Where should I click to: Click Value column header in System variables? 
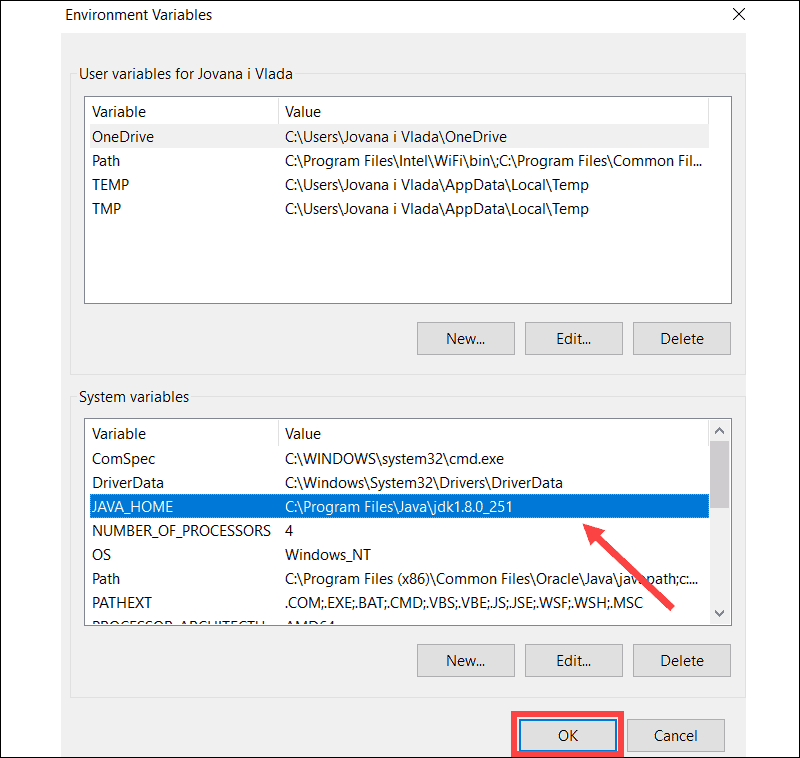pyautogui.click(x=493, y=434)
